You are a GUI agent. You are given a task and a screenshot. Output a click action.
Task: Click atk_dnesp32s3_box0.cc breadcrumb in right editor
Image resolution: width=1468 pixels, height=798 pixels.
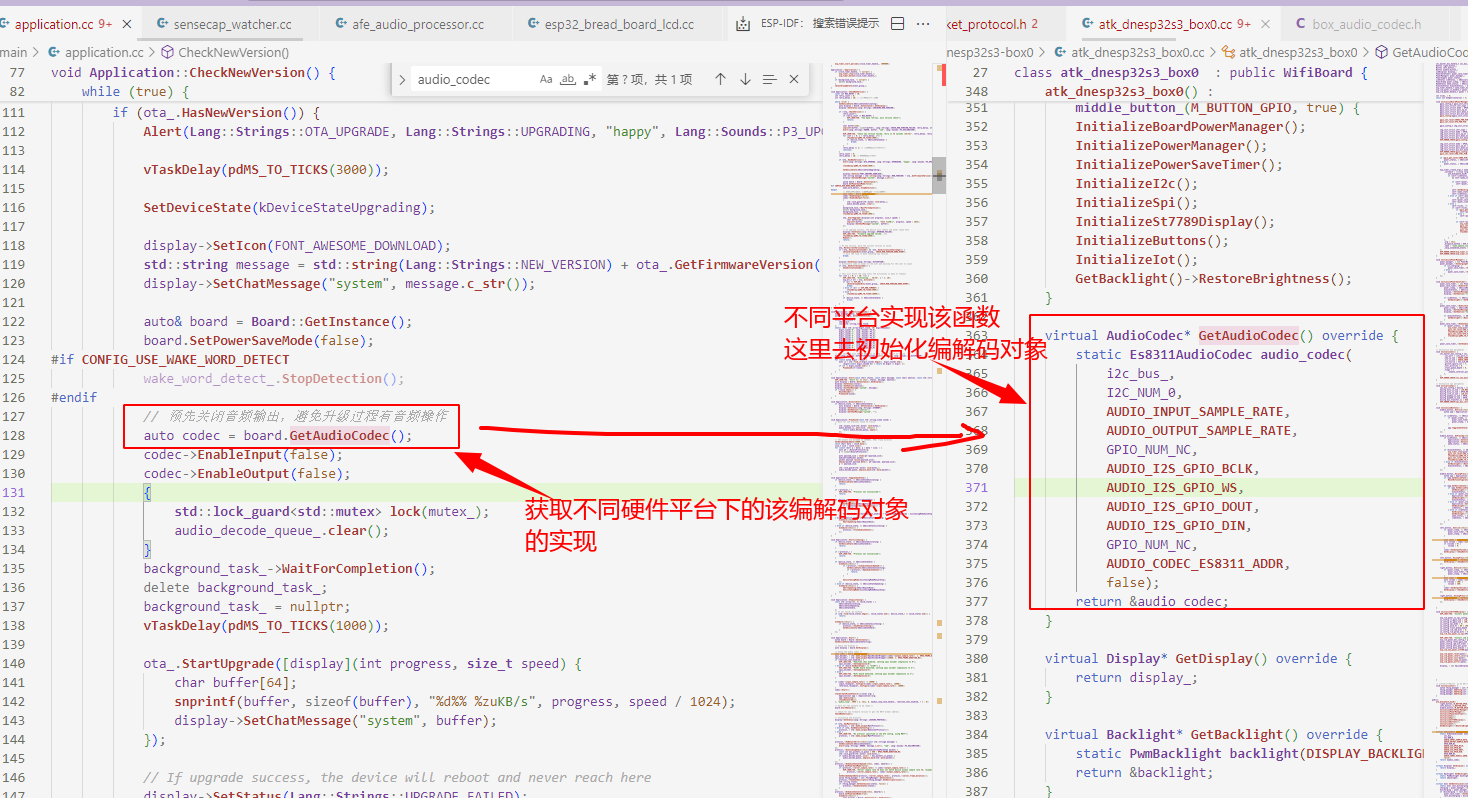[x=1137, y=52]
